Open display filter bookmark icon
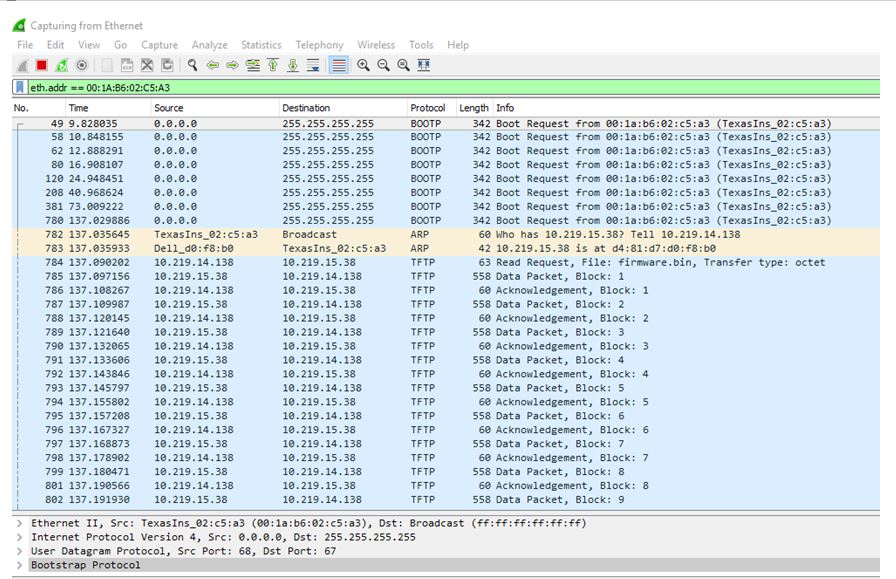This screenshot has height=579, width=896. point(20,87)
